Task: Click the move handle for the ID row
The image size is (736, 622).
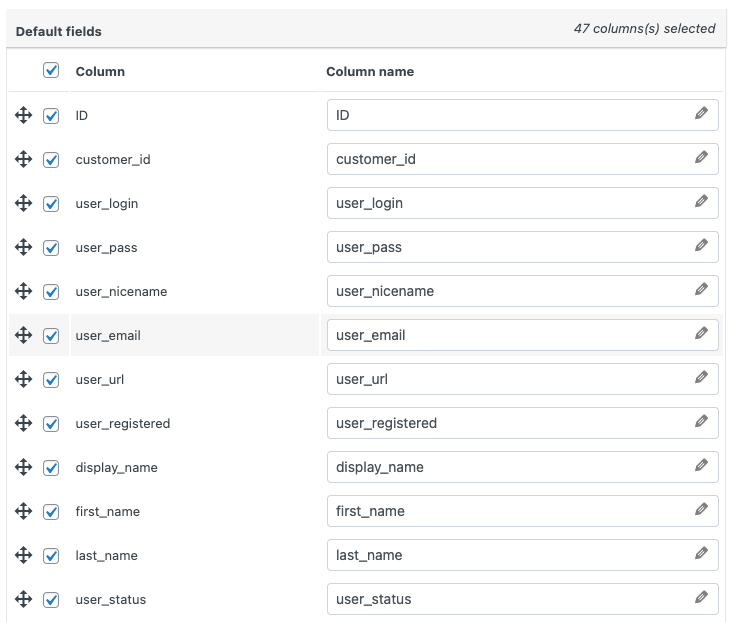Action: pyautogui.click(x=23, y=115)
